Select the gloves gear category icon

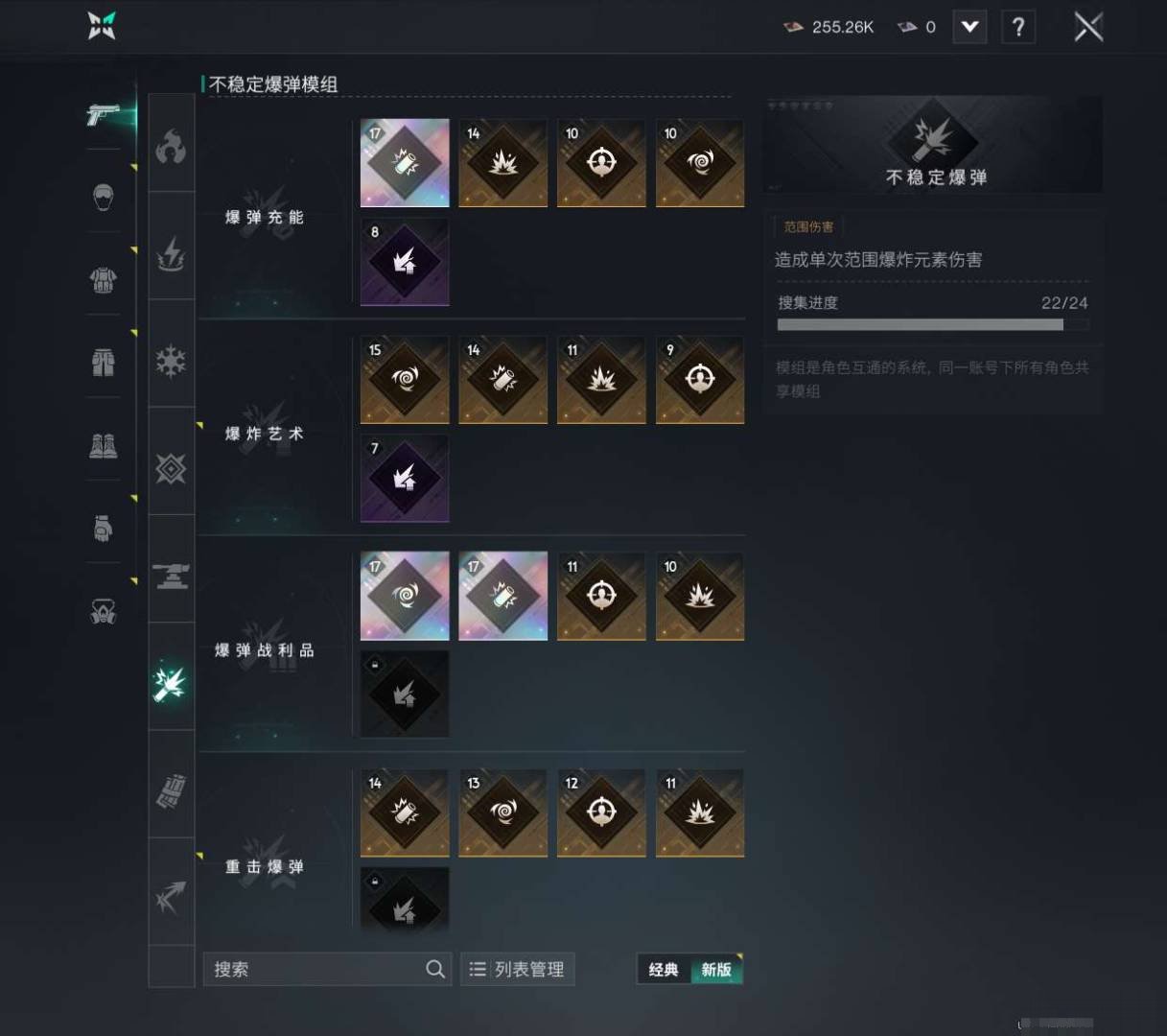(104, 528)
